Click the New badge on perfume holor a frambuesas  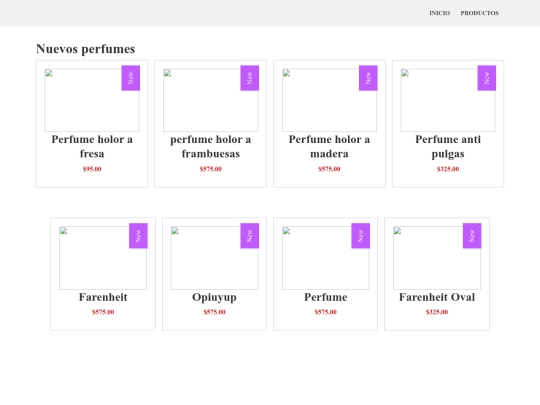(x=250, y=78)
